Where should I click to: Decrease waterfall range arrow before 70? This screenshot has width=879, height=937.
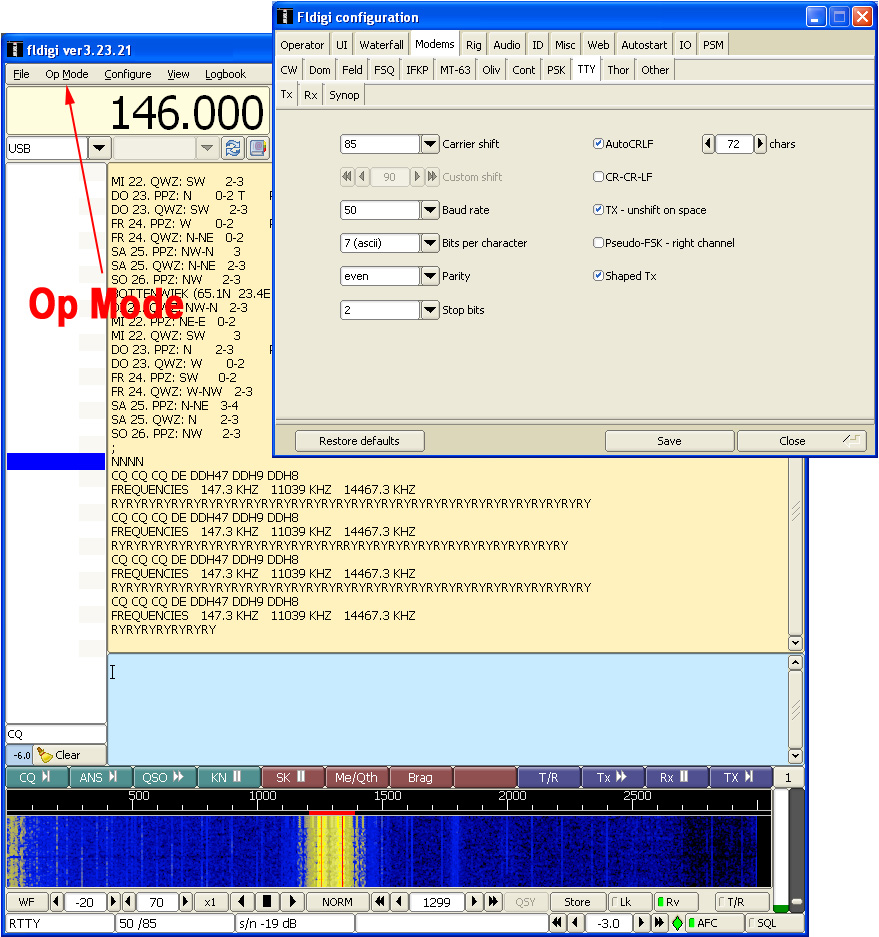(130, 901)
